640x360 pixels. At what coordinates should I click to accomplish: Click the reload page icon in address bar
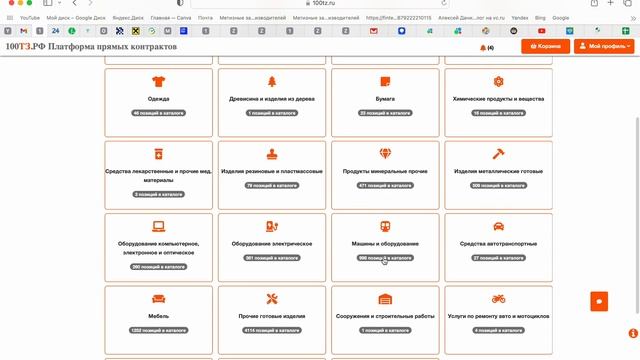(444, 3)
